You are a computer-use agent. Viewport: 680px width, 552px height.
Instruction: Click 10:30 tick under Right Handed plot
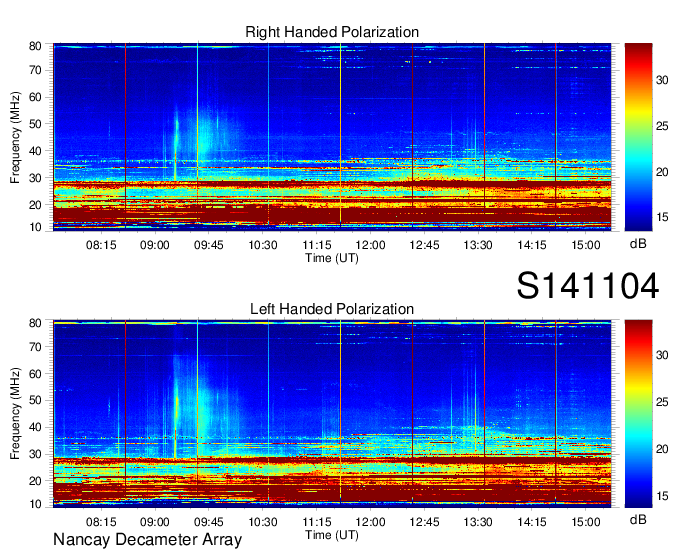coord(263,245)
